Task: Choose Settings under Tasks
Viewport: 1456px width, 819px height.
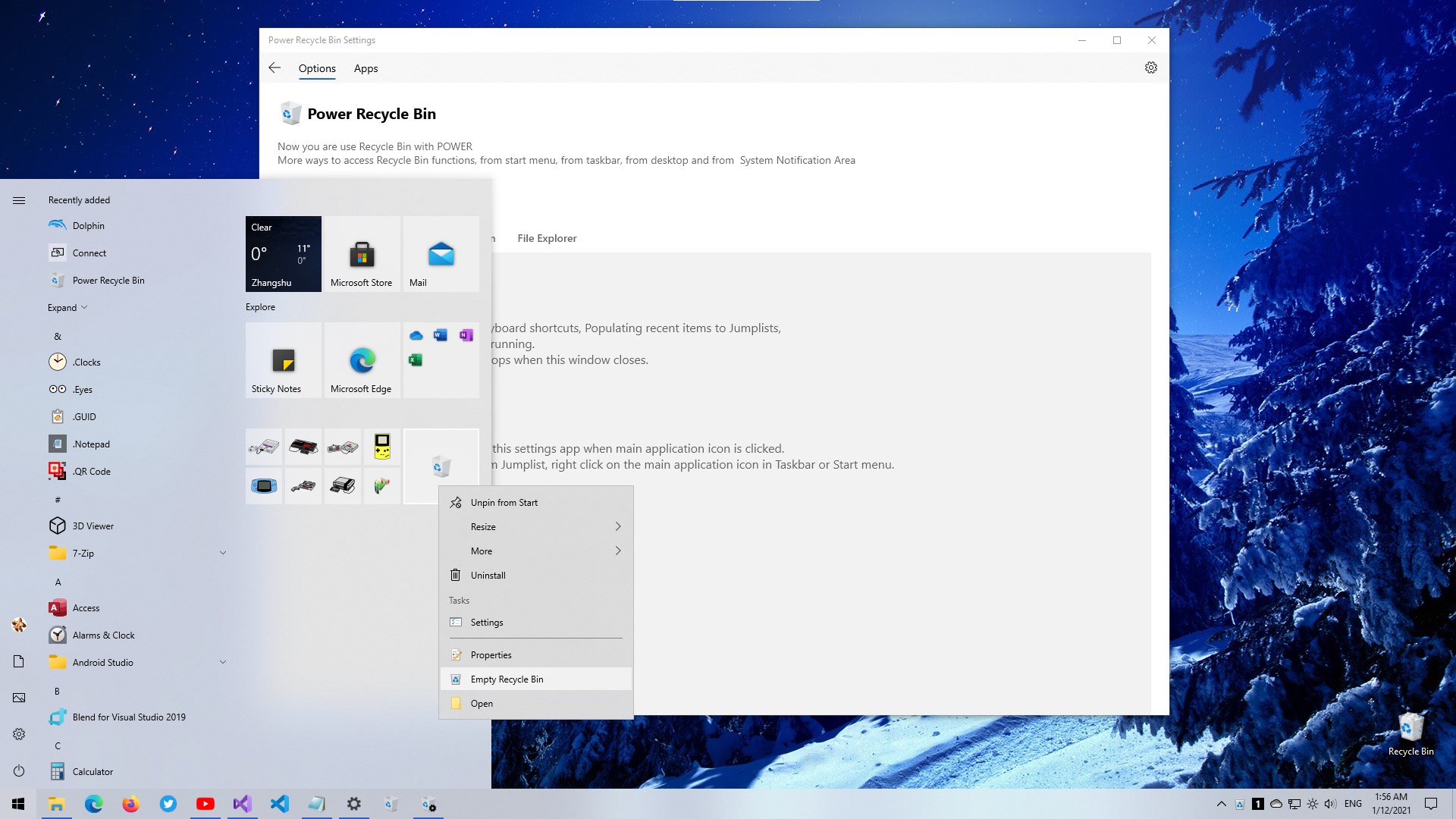Action: coord(536,623)
